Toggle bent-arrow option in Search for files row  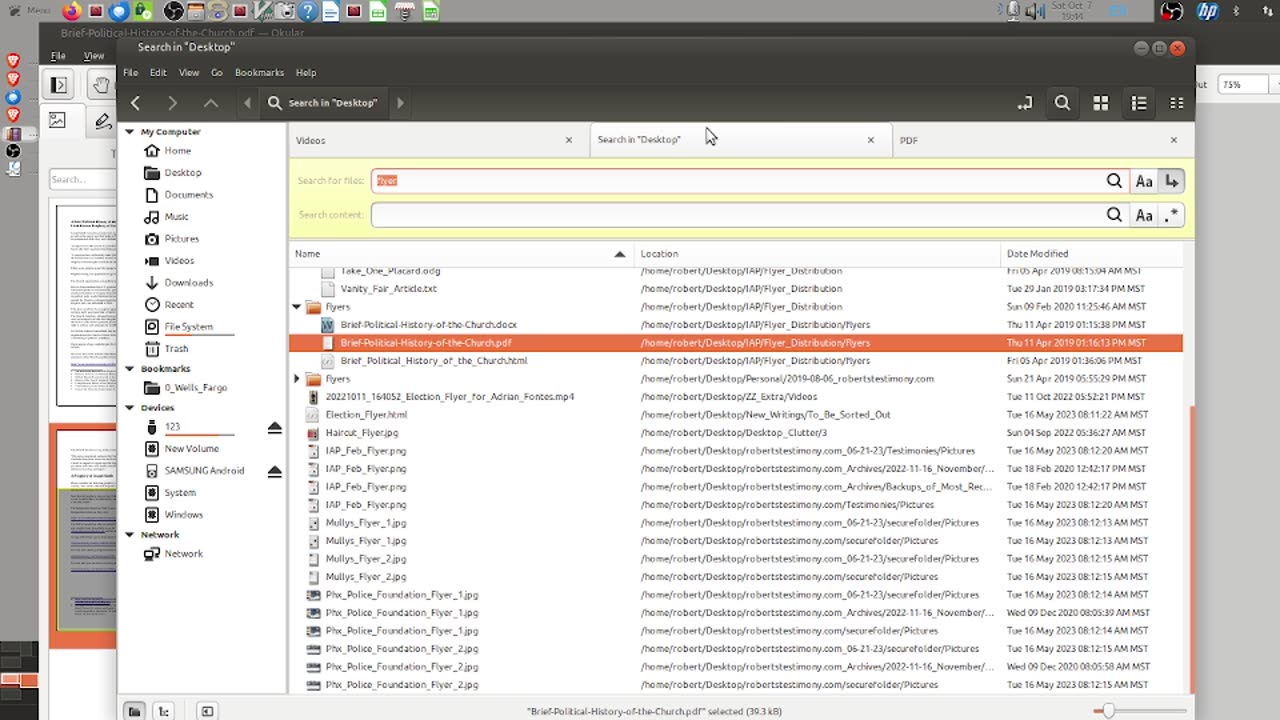pyautogui.click(x=1172, y=181)
